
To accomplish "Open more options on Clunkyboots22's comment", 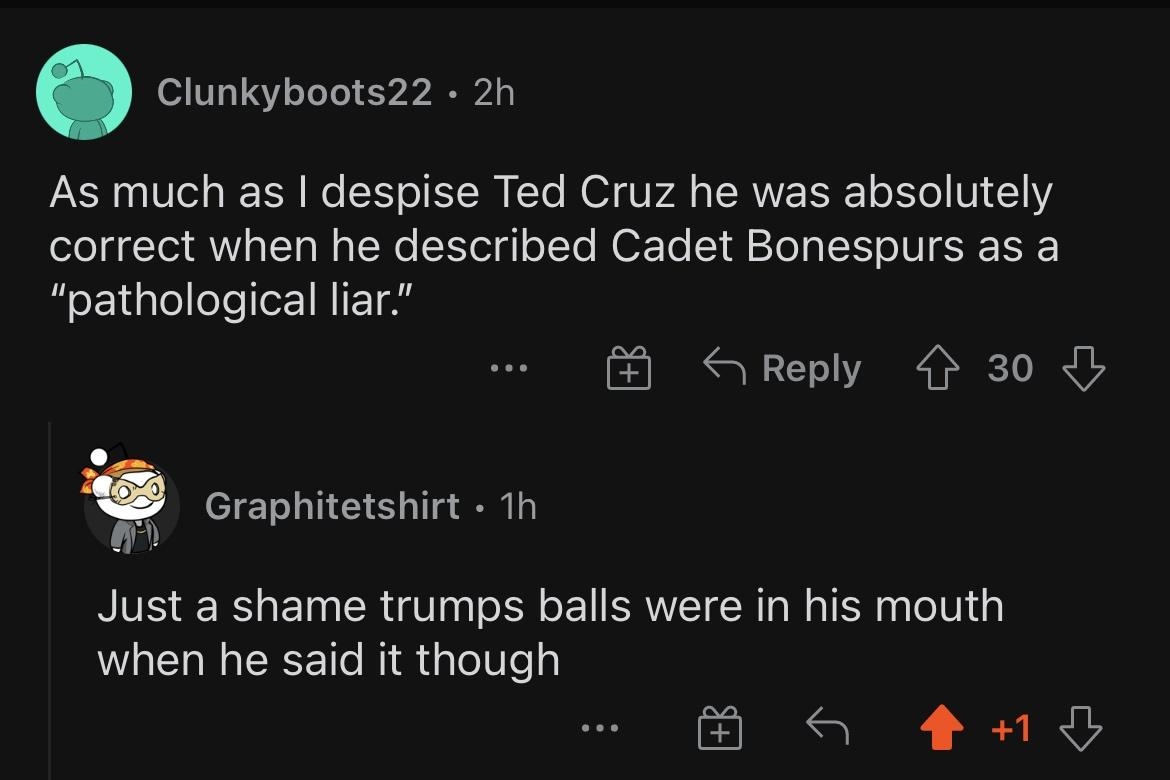I will 508,369.
